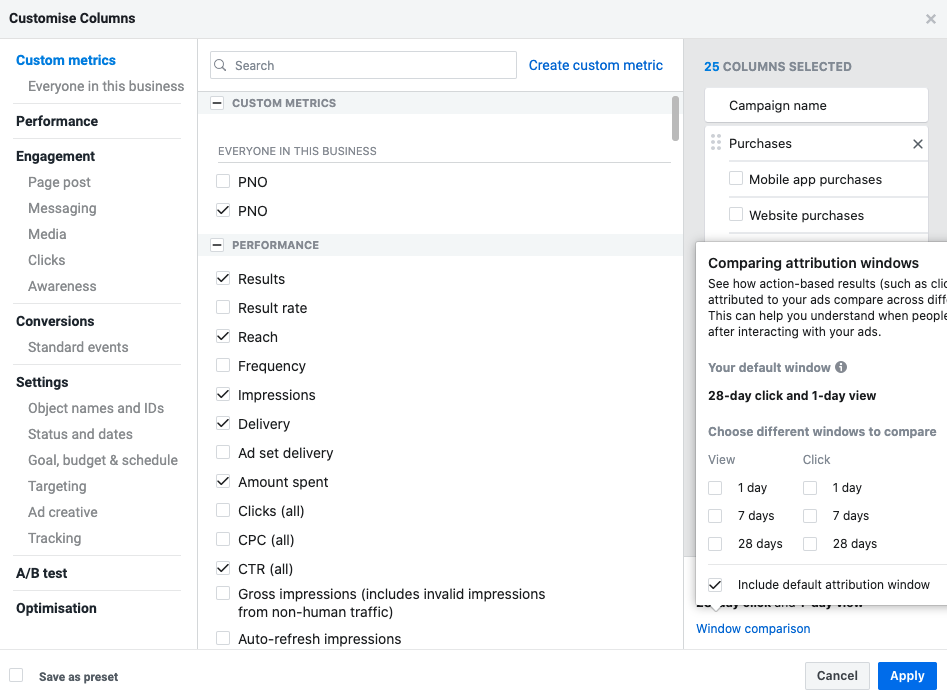
Task: Focus the metric search field
Action: (x=370, y=66)
